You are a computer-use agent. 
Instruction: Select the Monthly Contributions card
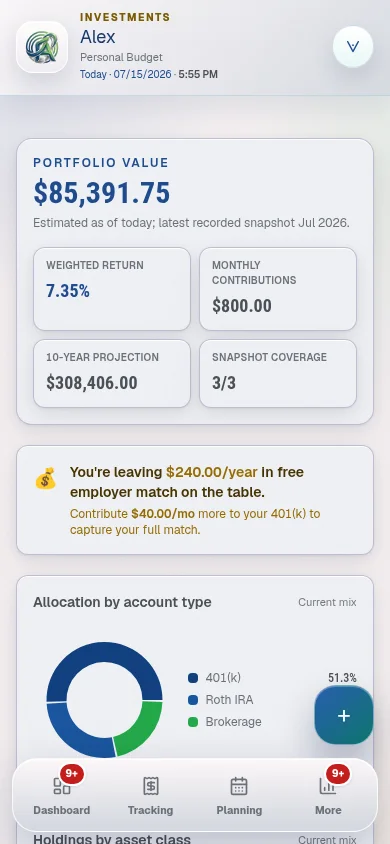(278, 289)
